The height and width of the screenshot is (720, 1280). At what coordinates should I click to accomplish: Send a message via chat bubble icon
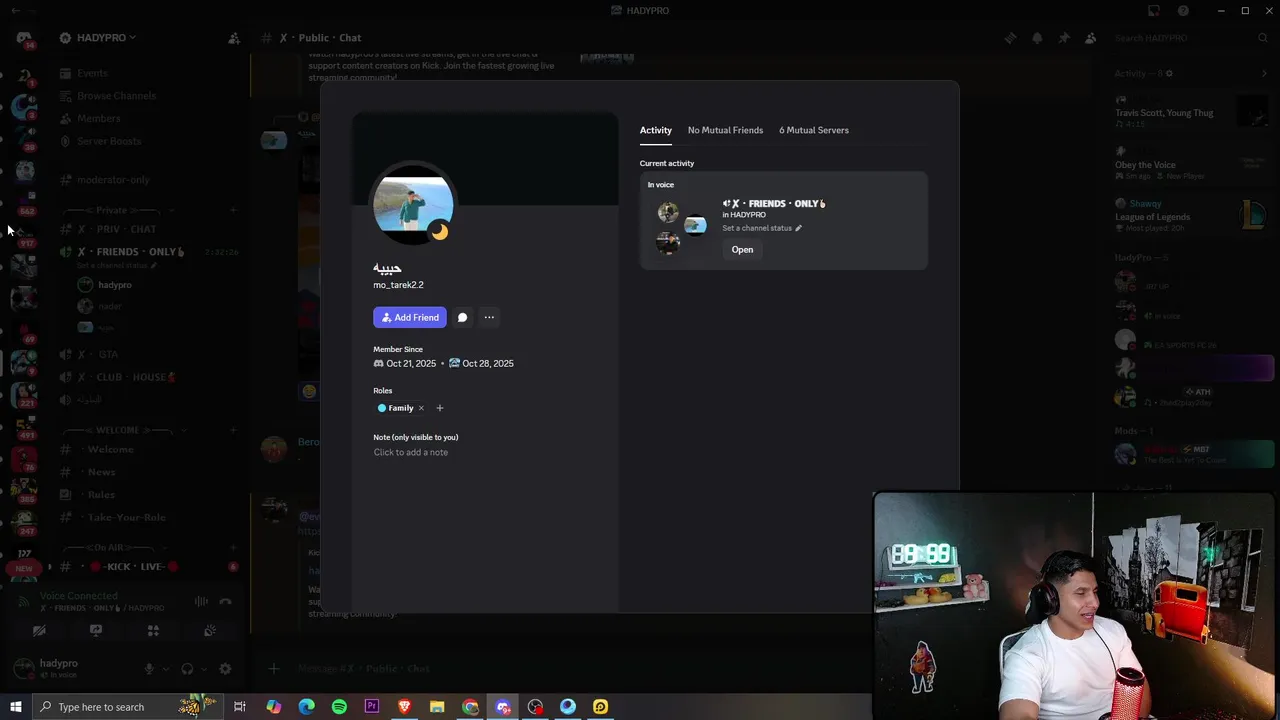click(462, 317)
